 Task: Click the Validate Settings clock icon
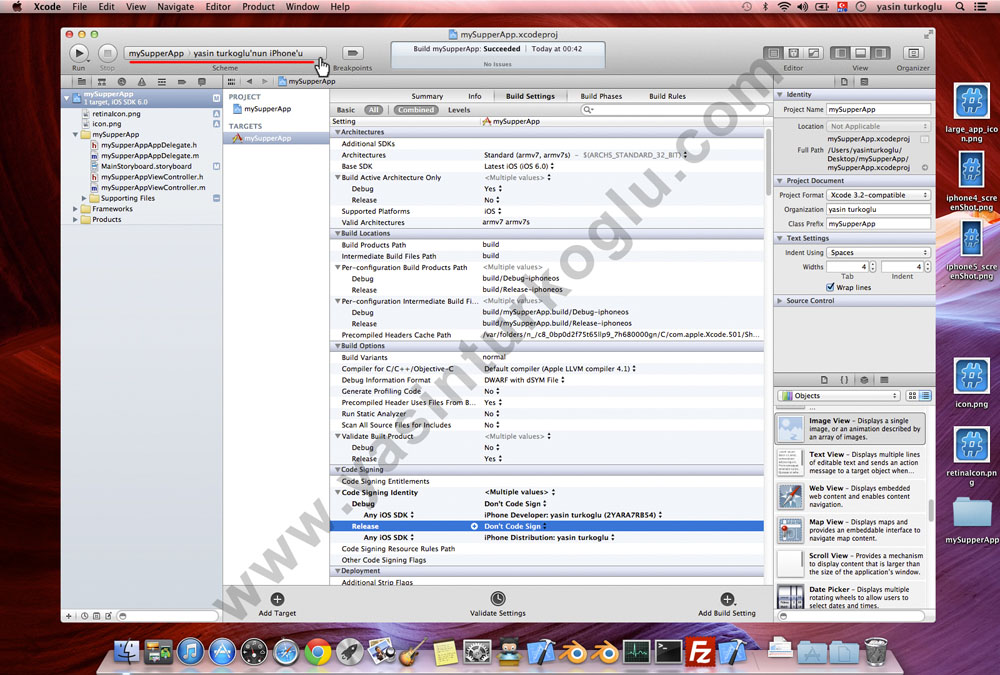[497, 598]
